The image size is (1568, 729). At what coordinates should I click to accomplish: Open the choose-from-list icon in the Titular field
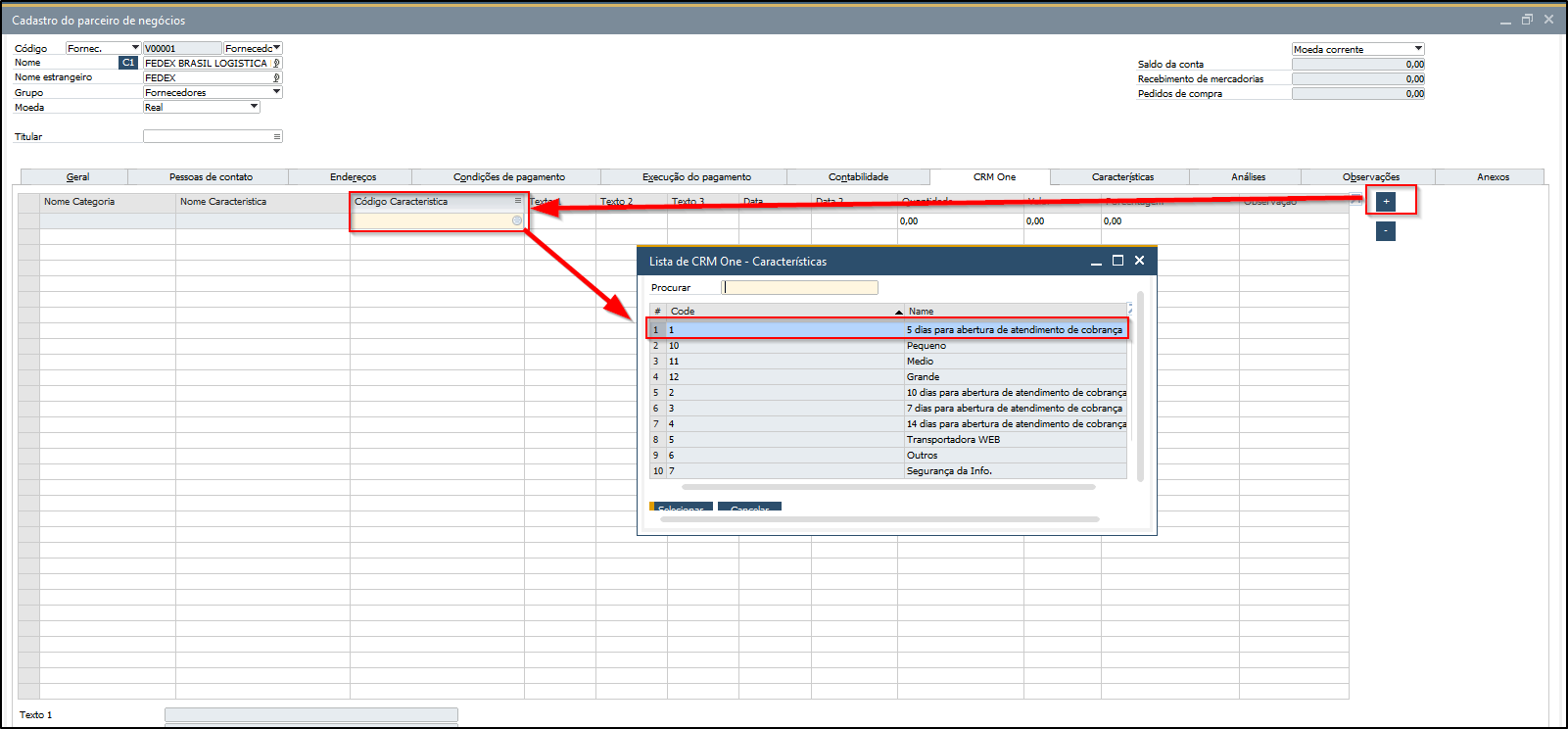[x=277, y=136]
